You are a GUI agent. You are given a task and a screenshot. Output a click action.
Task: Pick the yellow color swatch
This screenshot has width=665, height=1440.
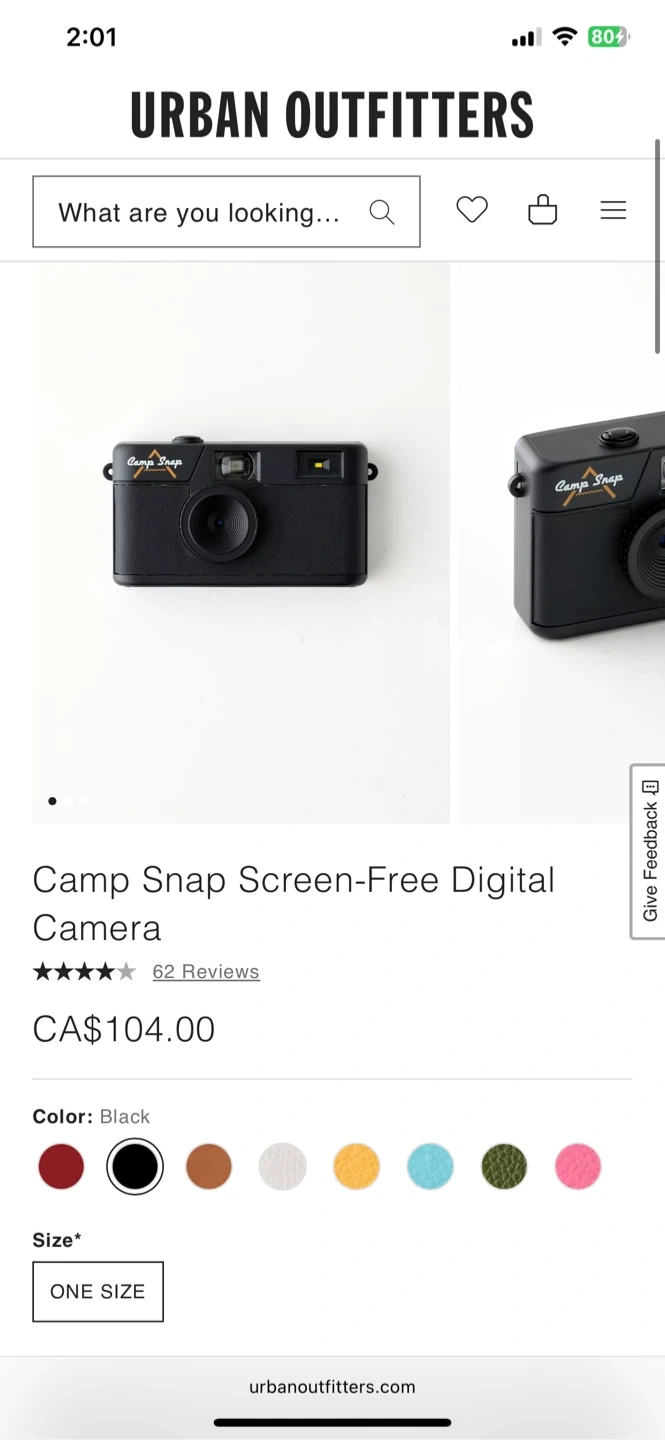pos(357,1166)
